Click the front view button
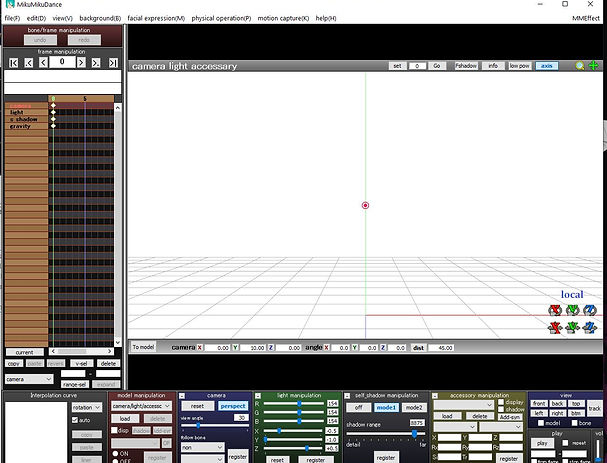 (539, 404)
